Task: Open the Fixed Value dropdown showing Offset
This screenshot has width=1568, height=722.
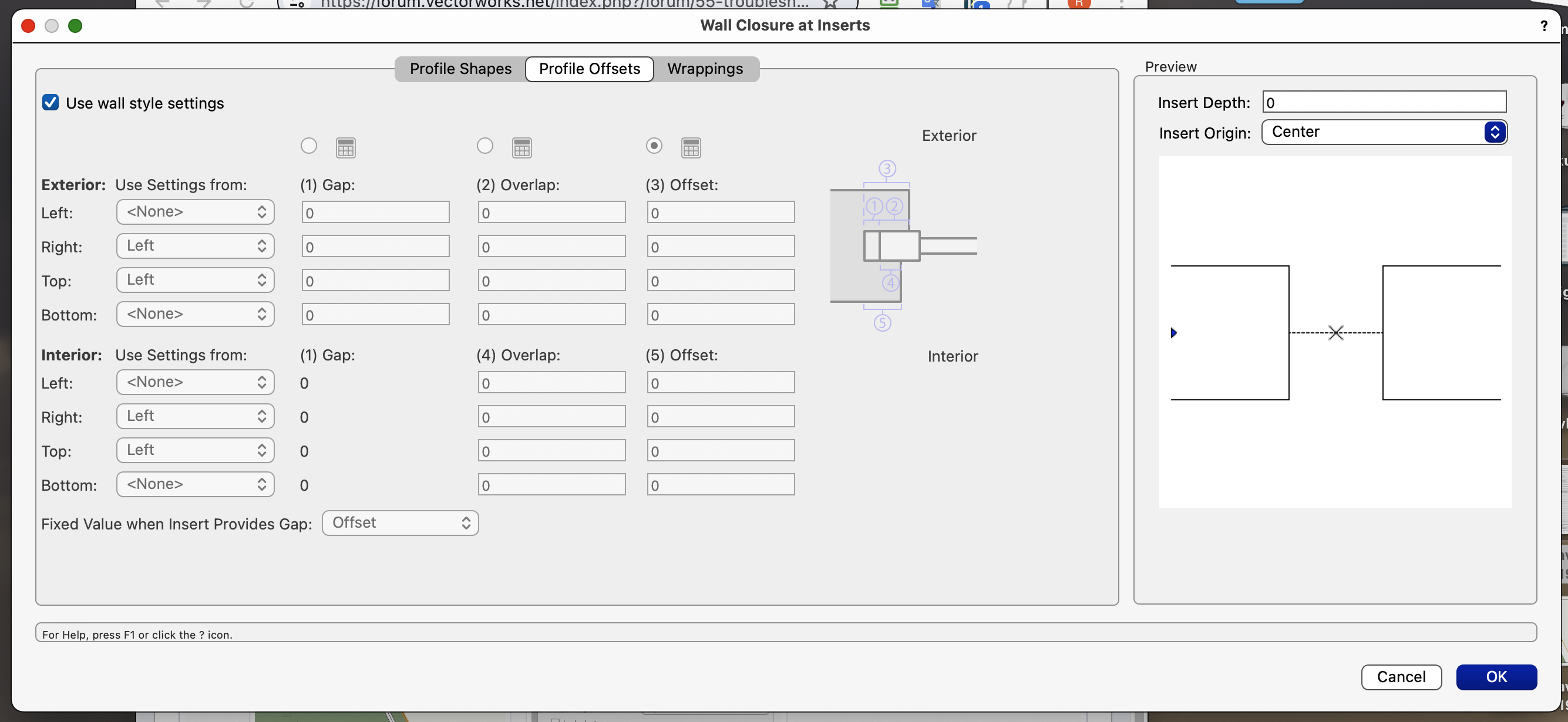Action: [399, 522]
